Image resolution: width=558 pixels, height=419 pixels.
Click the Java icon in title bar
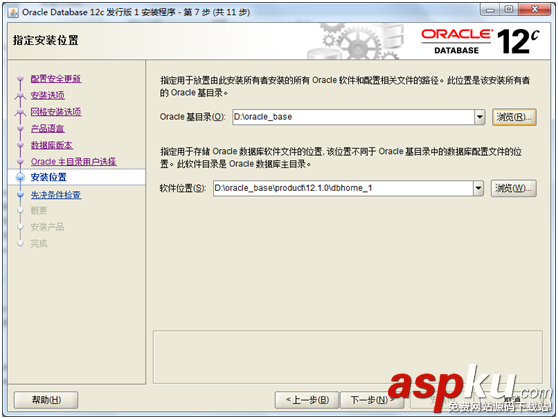tap(13, 12)
